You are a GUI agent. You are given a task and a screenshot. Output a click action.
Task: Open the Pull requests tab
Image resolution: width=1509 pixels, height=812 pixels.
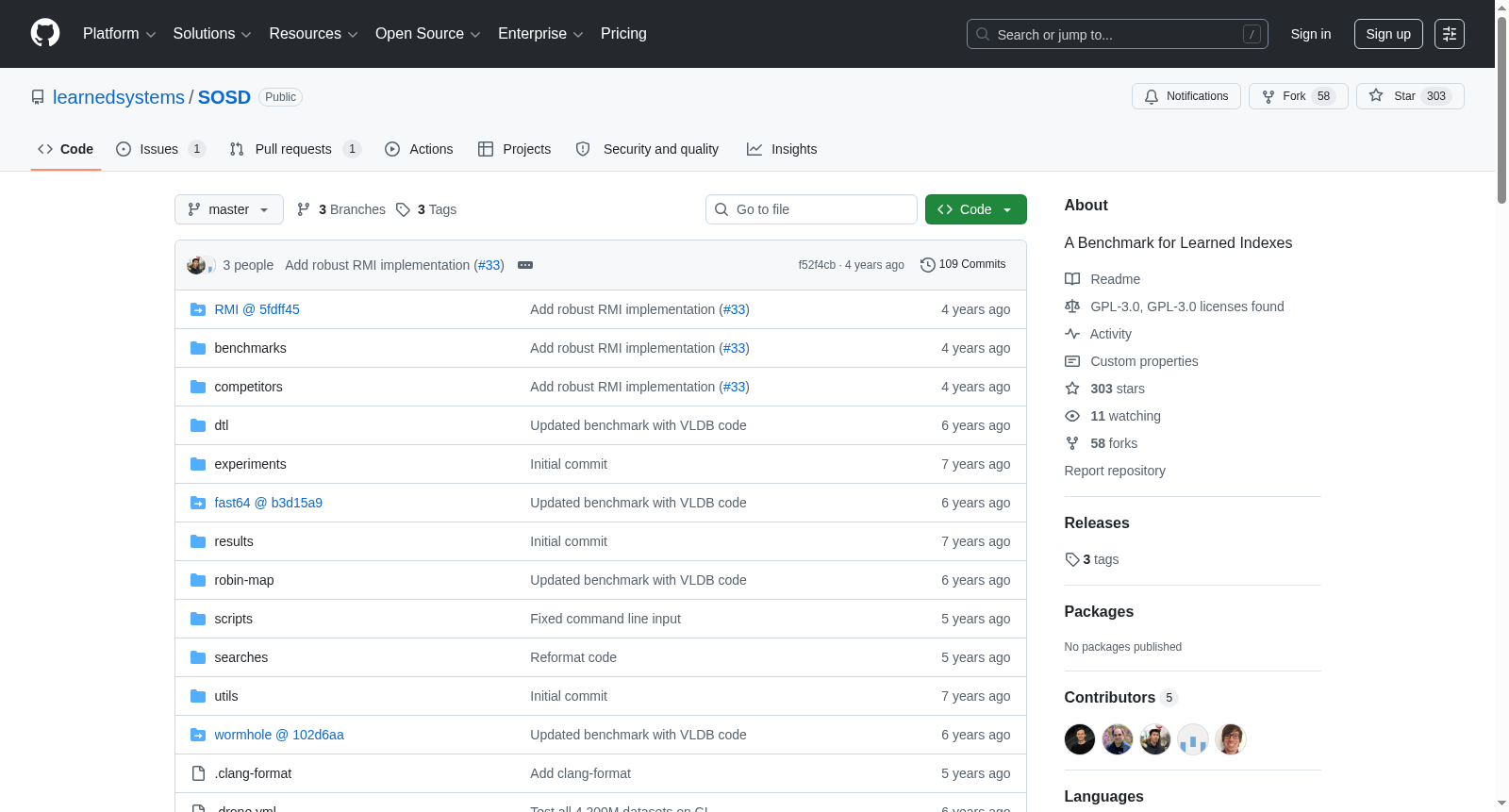click(x=295, y=149)
